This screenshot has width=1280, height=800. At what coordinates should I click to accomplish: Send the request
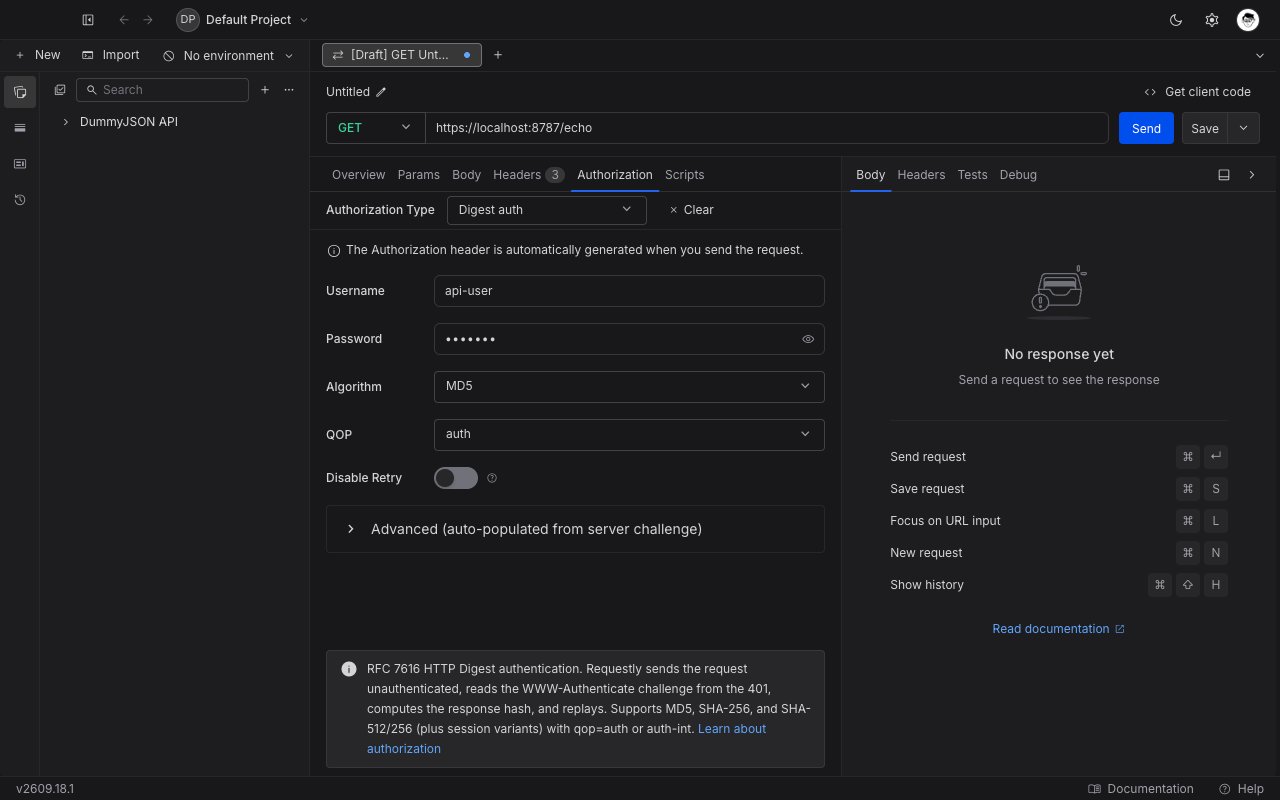point(1146,128)
